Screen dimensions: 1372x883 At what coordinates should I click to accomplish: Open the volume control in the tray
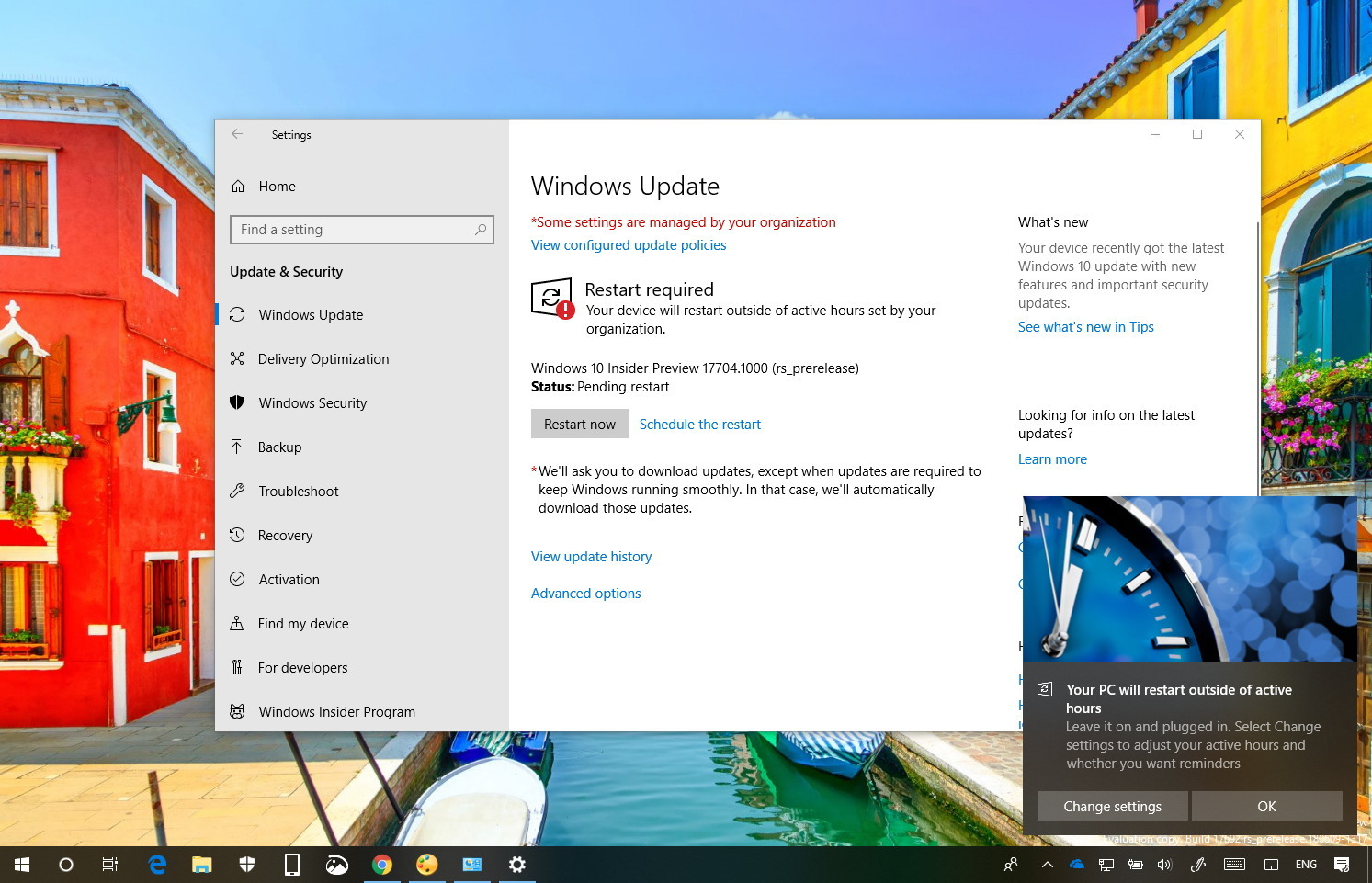coord(1164,864)
